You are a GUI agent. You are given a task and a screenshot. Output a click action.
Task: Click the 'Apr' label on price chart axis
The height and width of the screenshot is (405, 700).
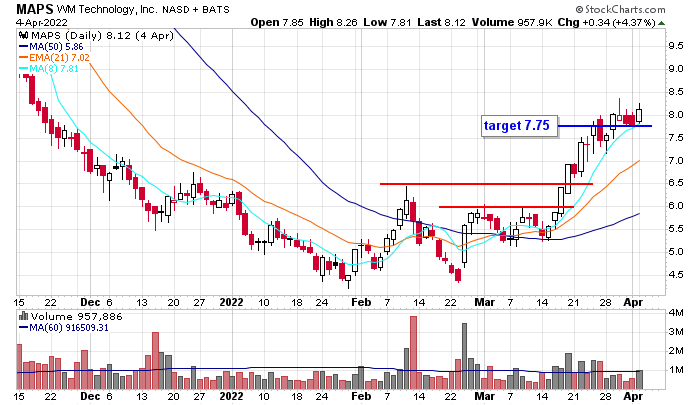pos(633,303)
